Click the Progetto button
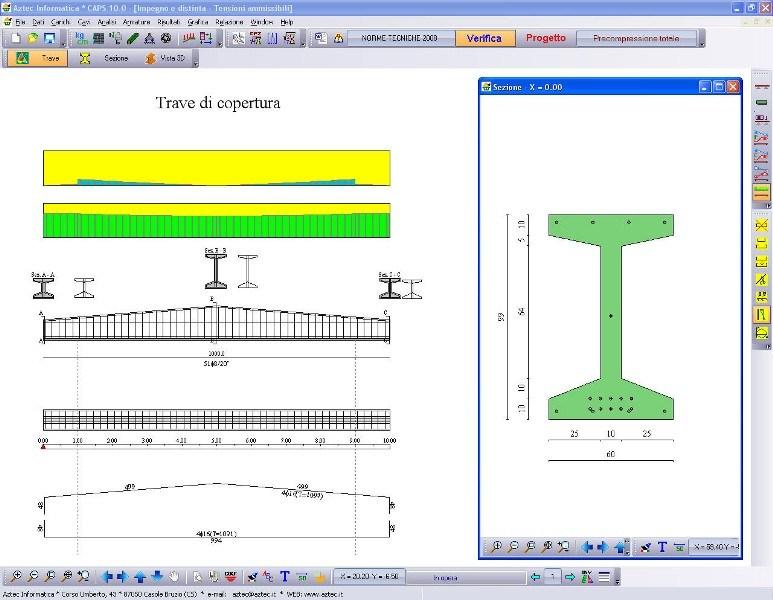 tap(545, 38)
